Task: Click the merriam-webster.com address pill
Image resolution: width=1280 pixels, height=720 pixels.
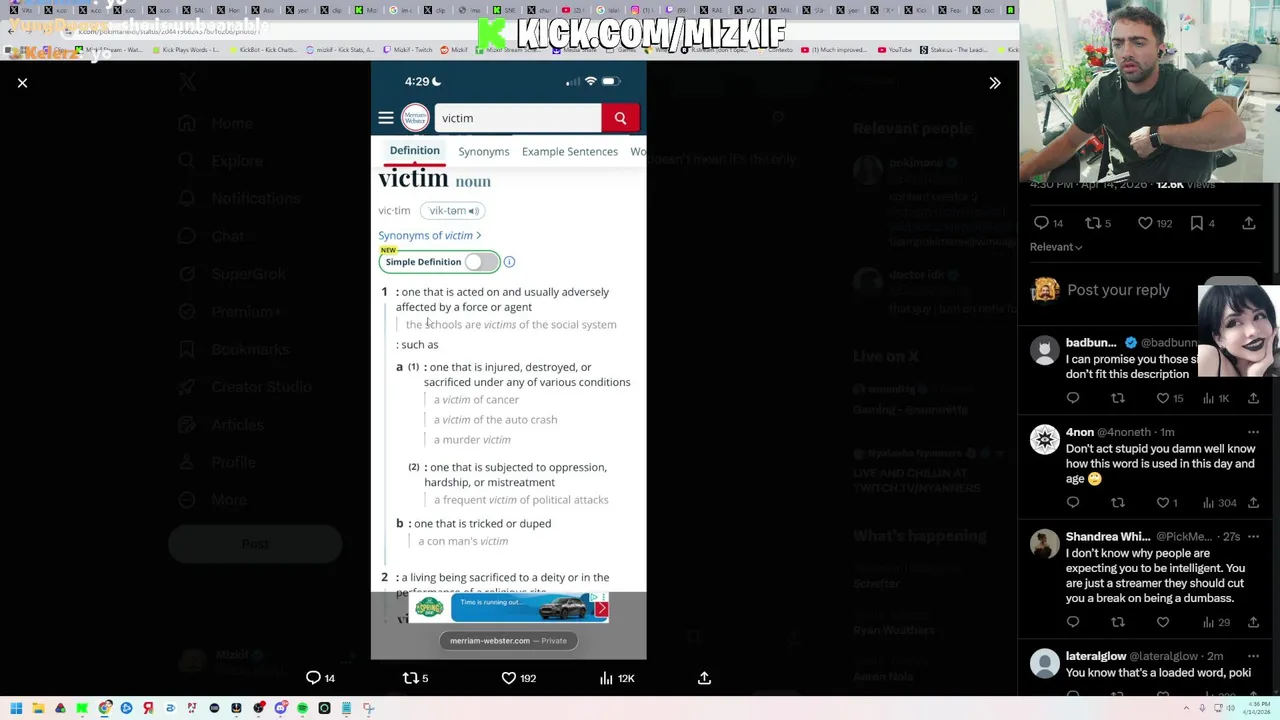Action: [508, 641]
